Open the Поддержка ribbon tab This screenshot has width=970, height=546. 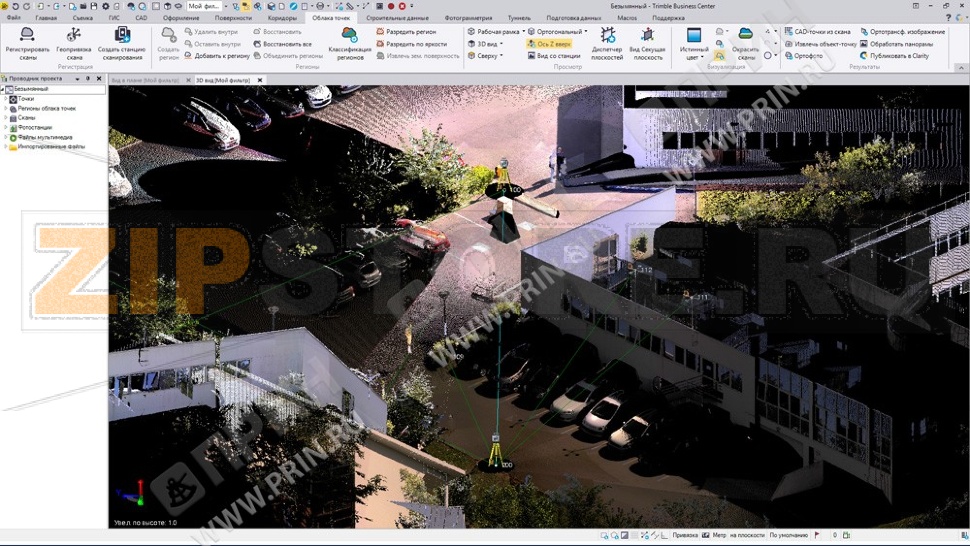pos(668,18)
